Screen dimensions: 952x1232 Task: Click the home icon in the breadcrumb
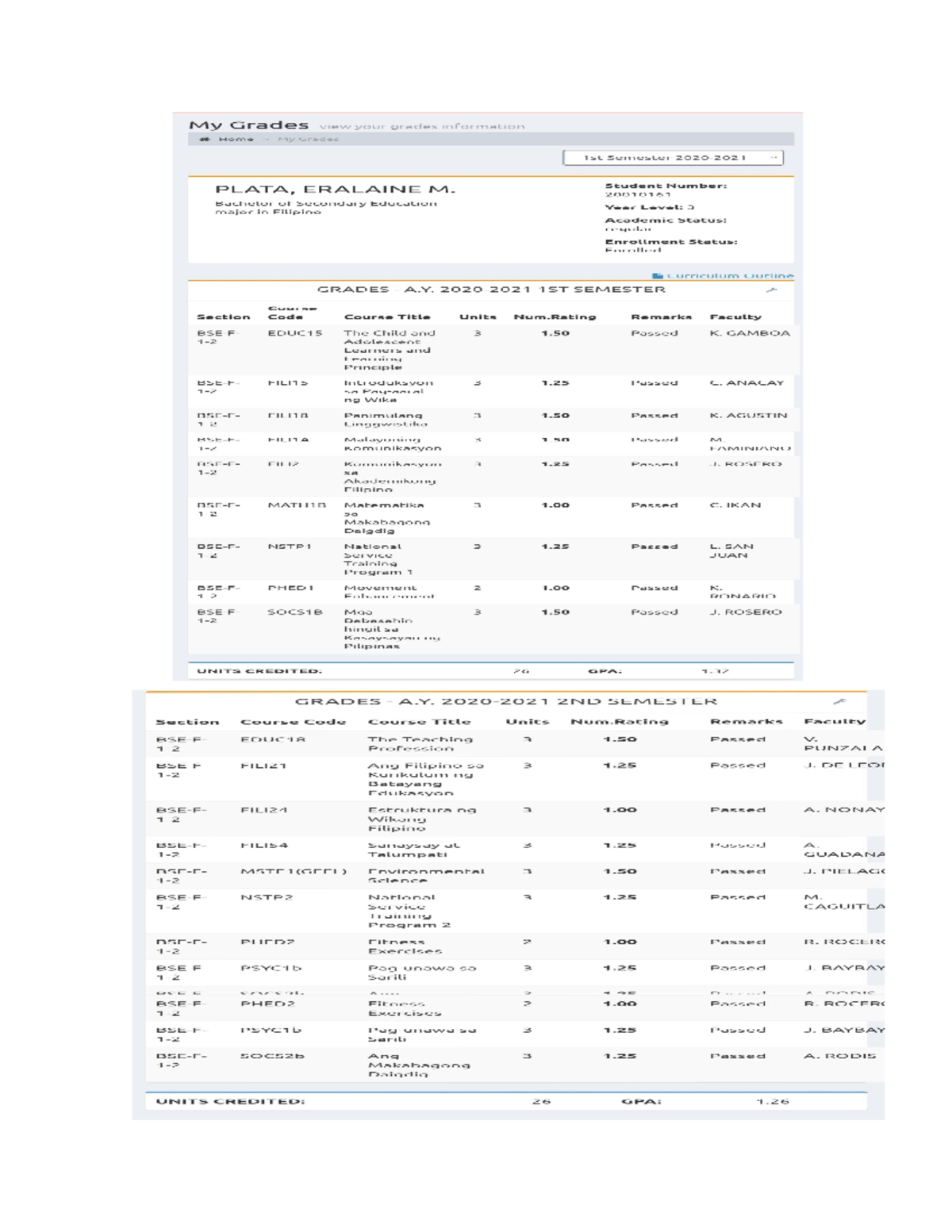[x=205, y=140]
